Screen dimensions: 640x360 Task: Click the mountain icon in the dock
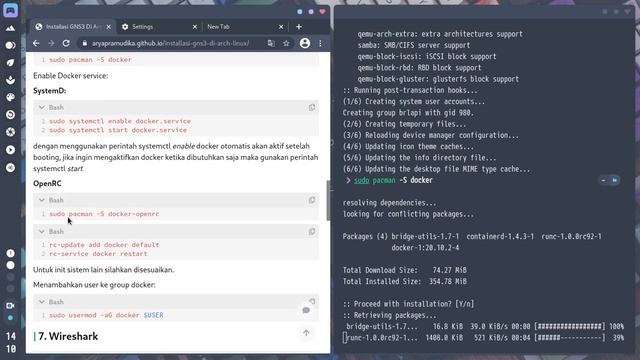pos(10,28)
